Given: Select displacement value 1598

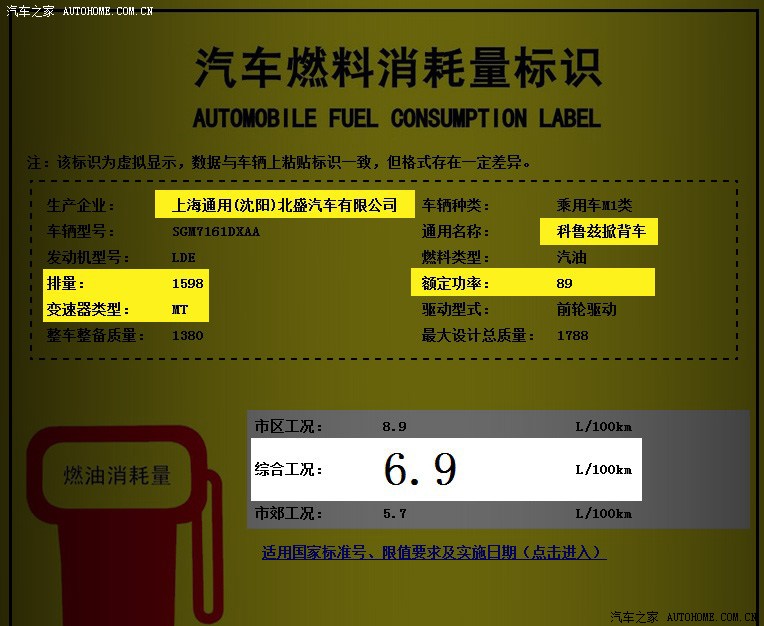Looking at the screenshot, I should (188, 284).
